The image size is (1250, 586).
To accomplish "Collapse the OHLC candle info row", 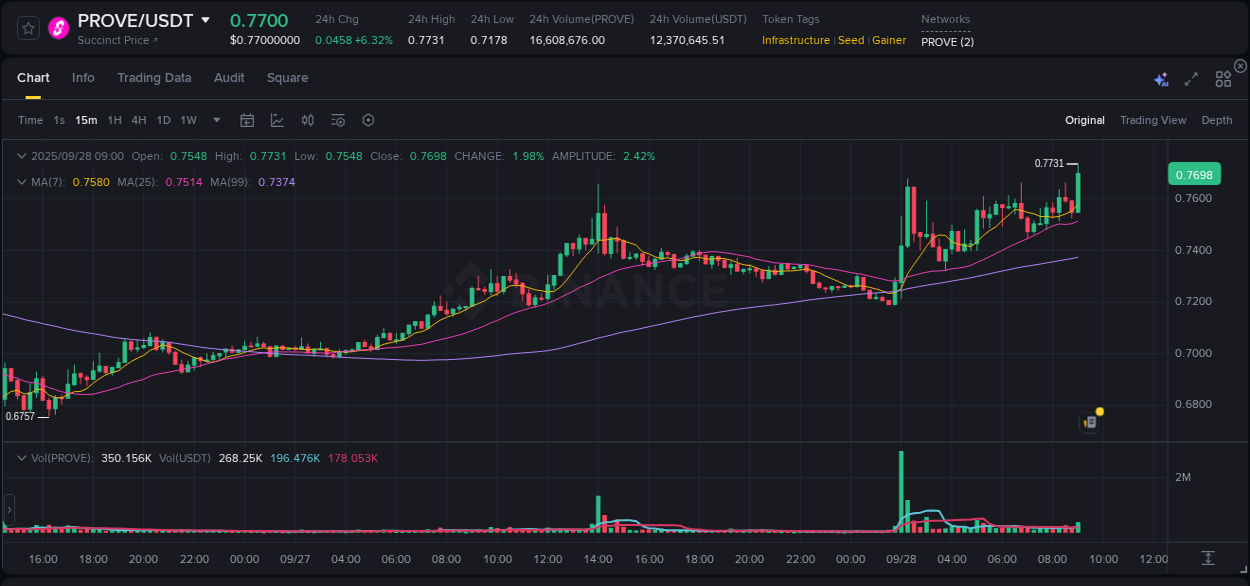I will [20, 155].
